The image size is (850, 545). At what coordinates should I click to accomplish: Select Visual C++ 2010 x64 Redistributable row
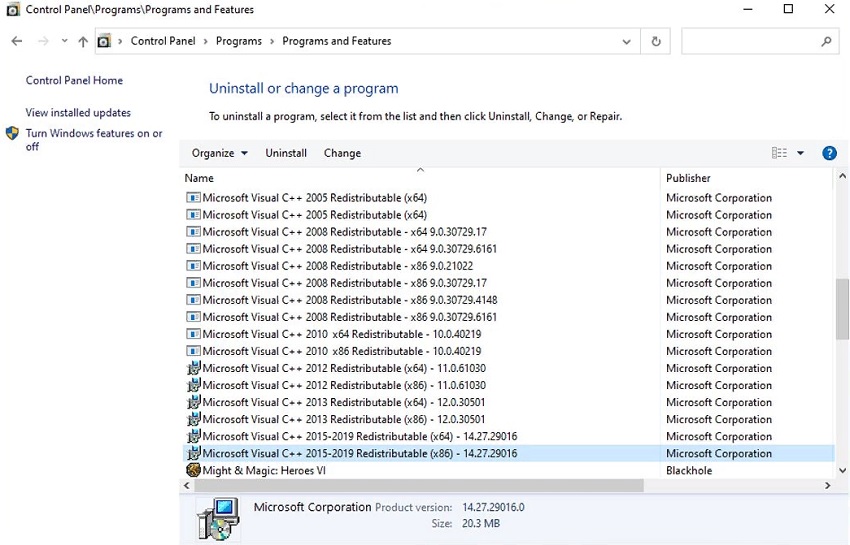[508, 334]
